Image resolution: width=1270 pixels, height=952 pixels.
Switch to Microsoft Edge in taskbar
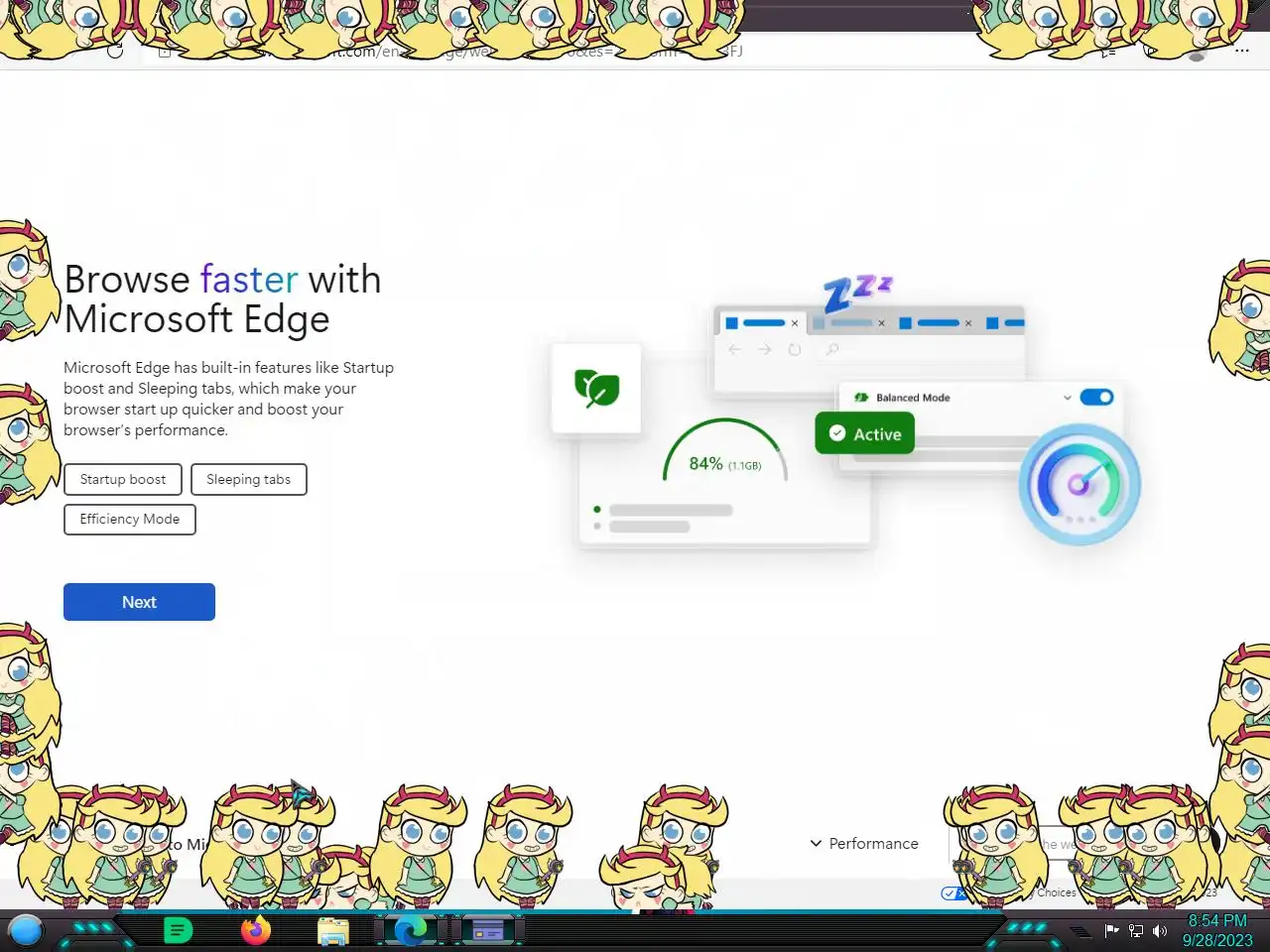pyautogui.click(x=410, y=930)
